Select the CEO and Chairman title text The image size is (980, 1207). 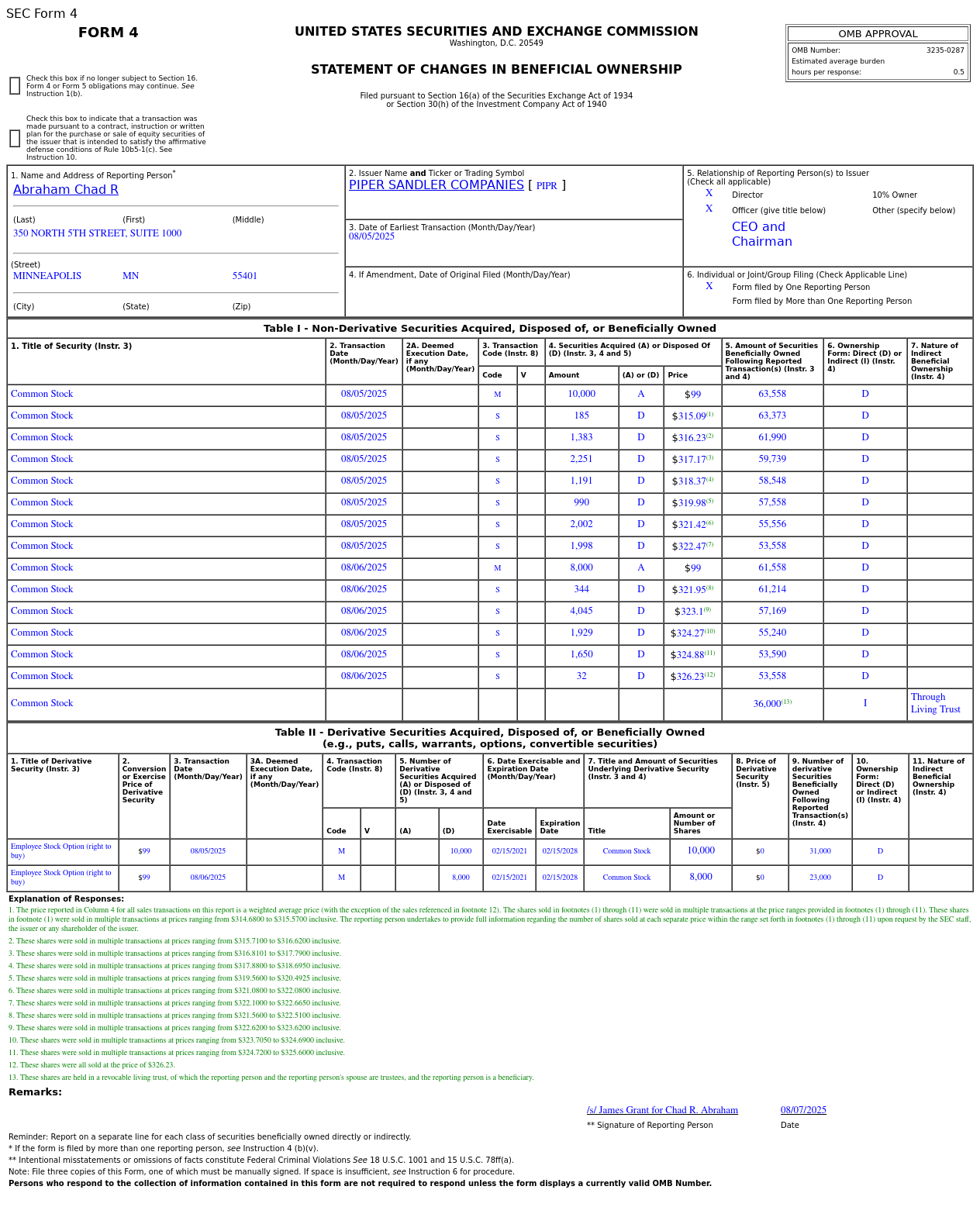762,234
